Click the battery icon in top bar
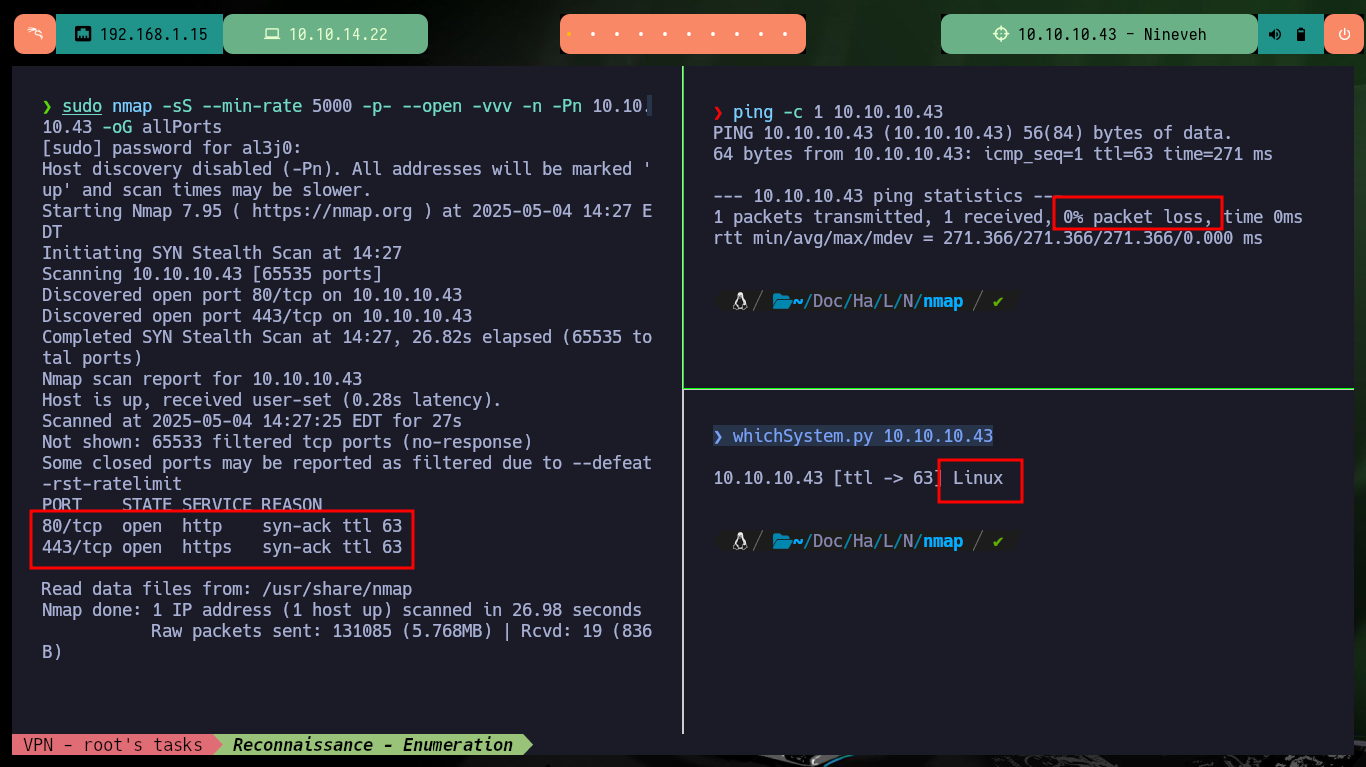 click(1300, 34)
